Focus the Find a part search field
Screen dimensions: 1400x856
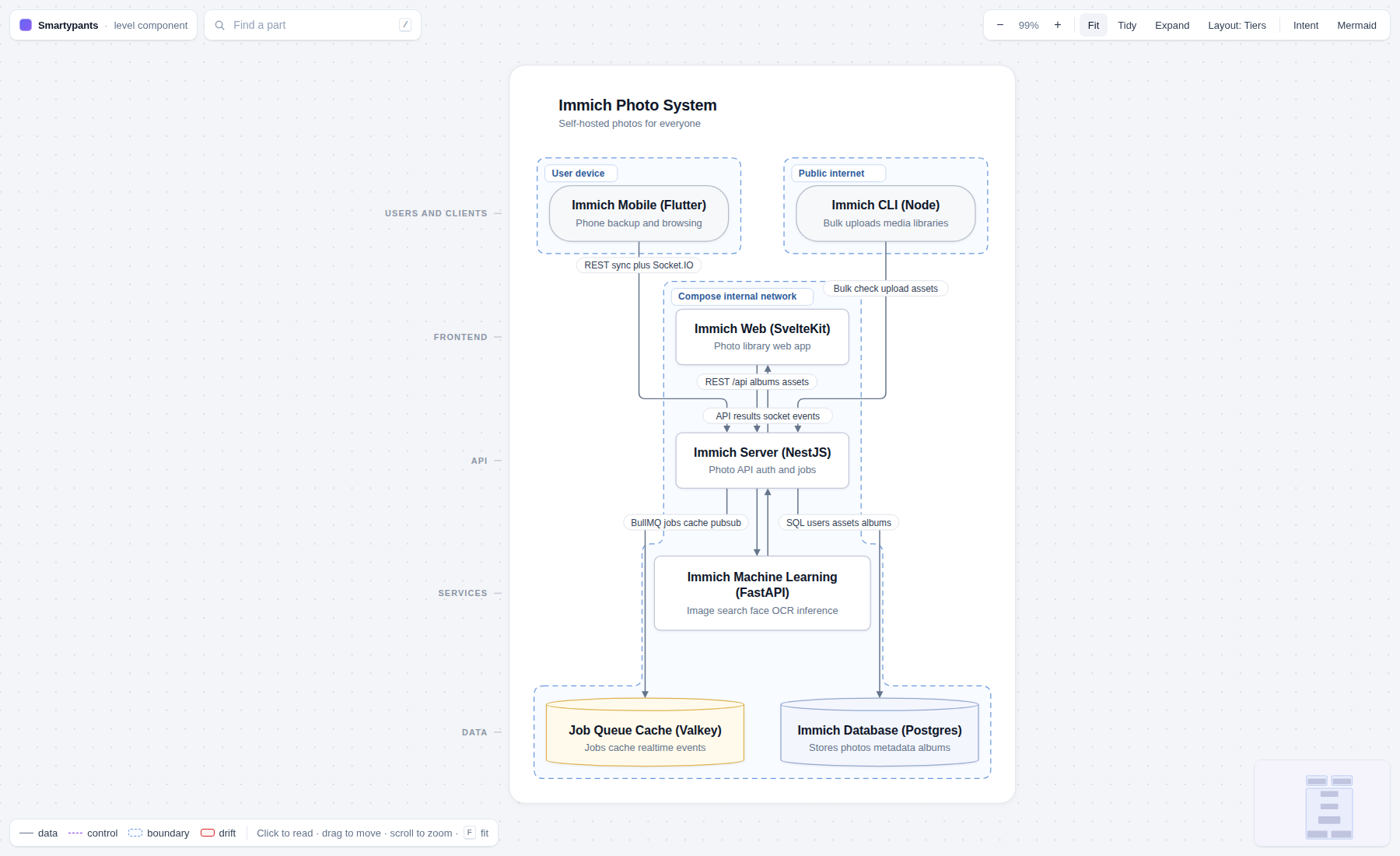pyautogui.click(x=313, y=25)
